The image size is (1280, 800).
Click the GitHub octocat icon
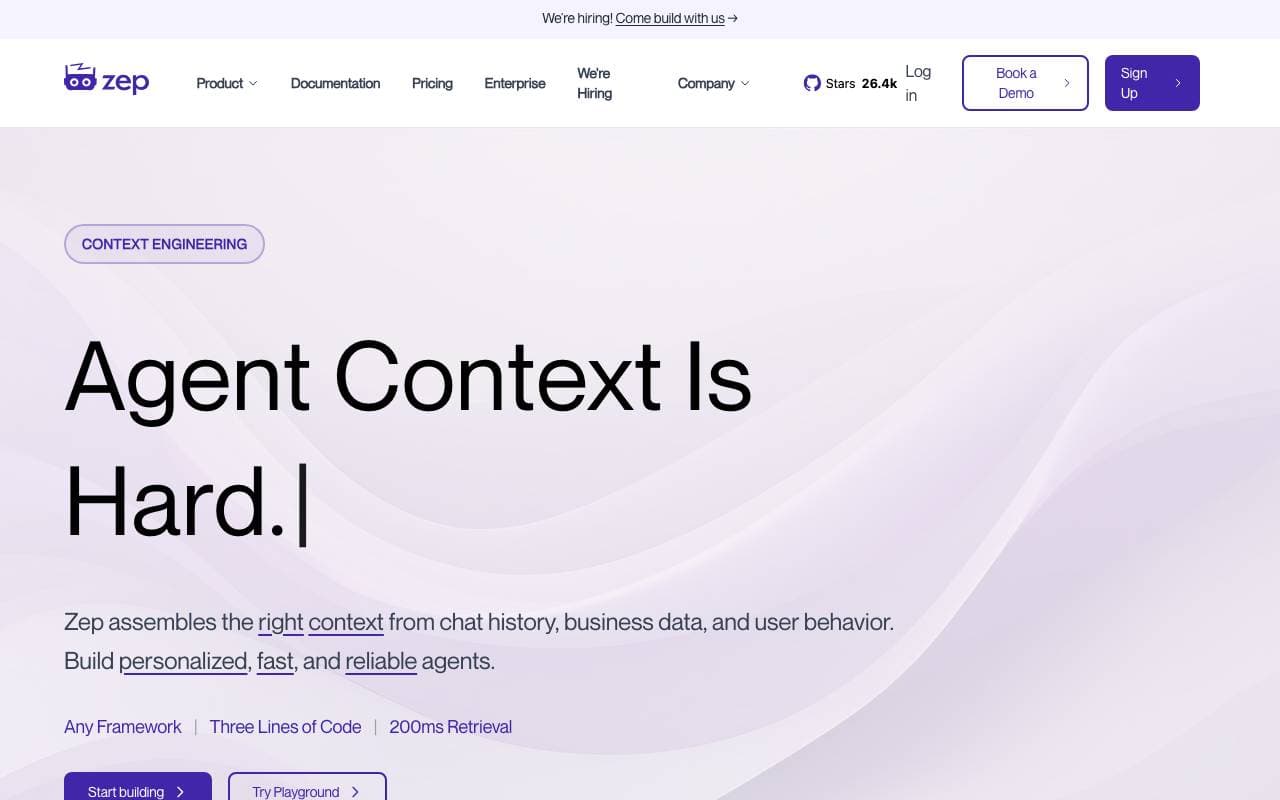point(812,83)
